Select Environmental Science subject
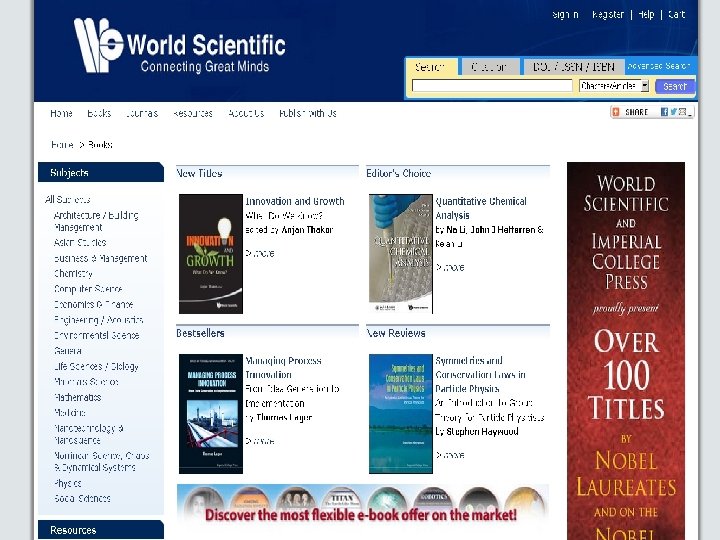 coord(96,336)
